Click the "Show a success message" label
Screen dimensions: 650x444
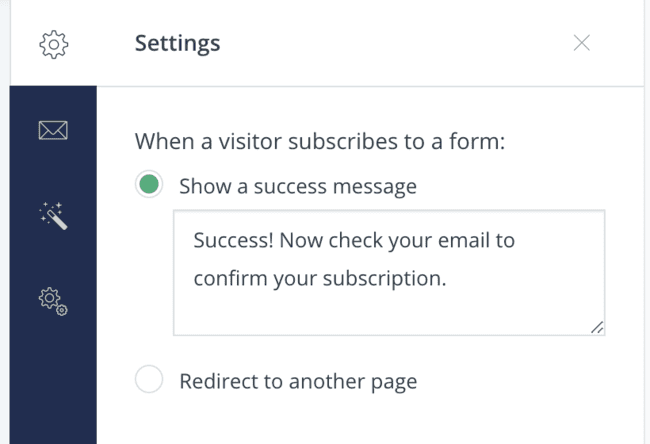(x=298, y=186)
